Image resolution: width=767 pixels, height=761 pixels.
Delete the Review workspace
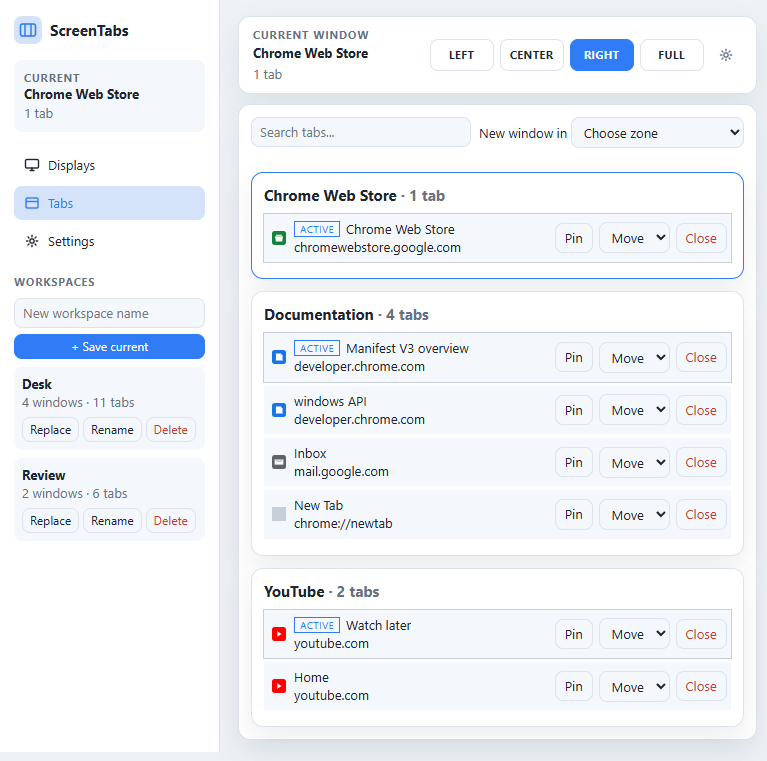[171, 520]
